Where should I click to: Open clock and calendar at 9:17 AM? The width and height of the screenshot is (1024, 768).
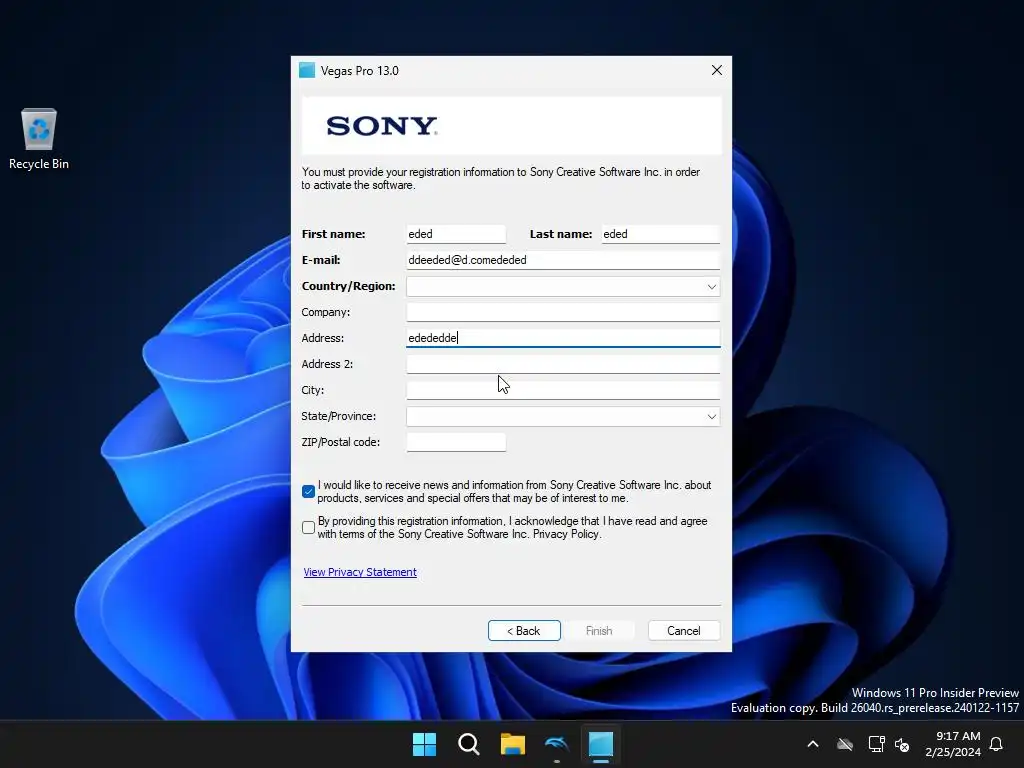[953, 744]
